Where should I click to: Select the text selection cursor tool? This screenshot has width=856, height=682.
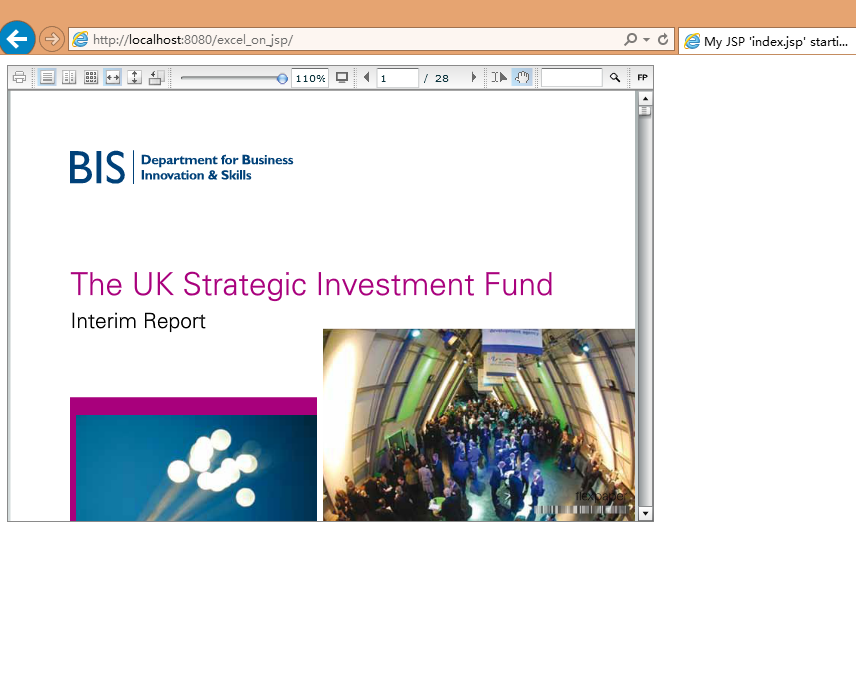[x=499, y=78]
